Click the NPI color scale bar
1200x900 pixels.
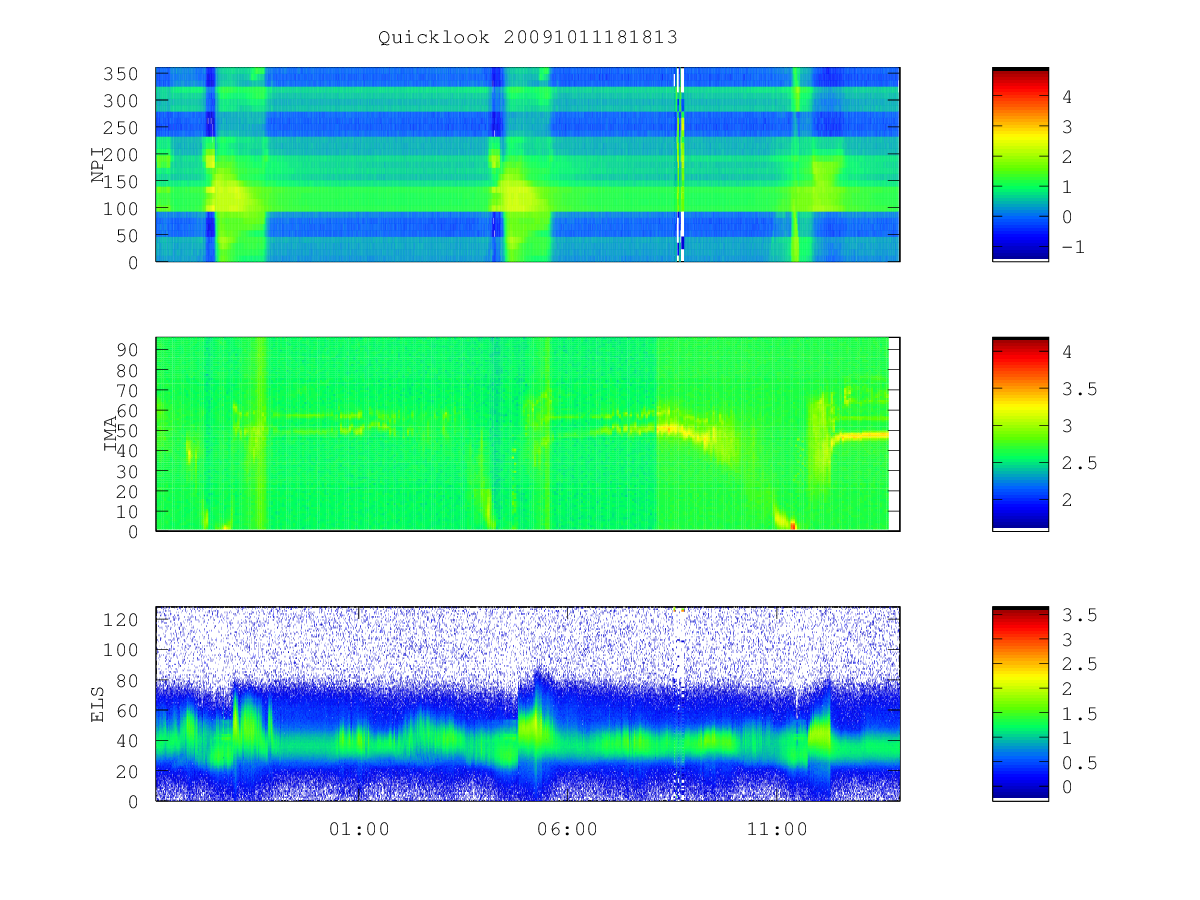[x=1020, y=165]
